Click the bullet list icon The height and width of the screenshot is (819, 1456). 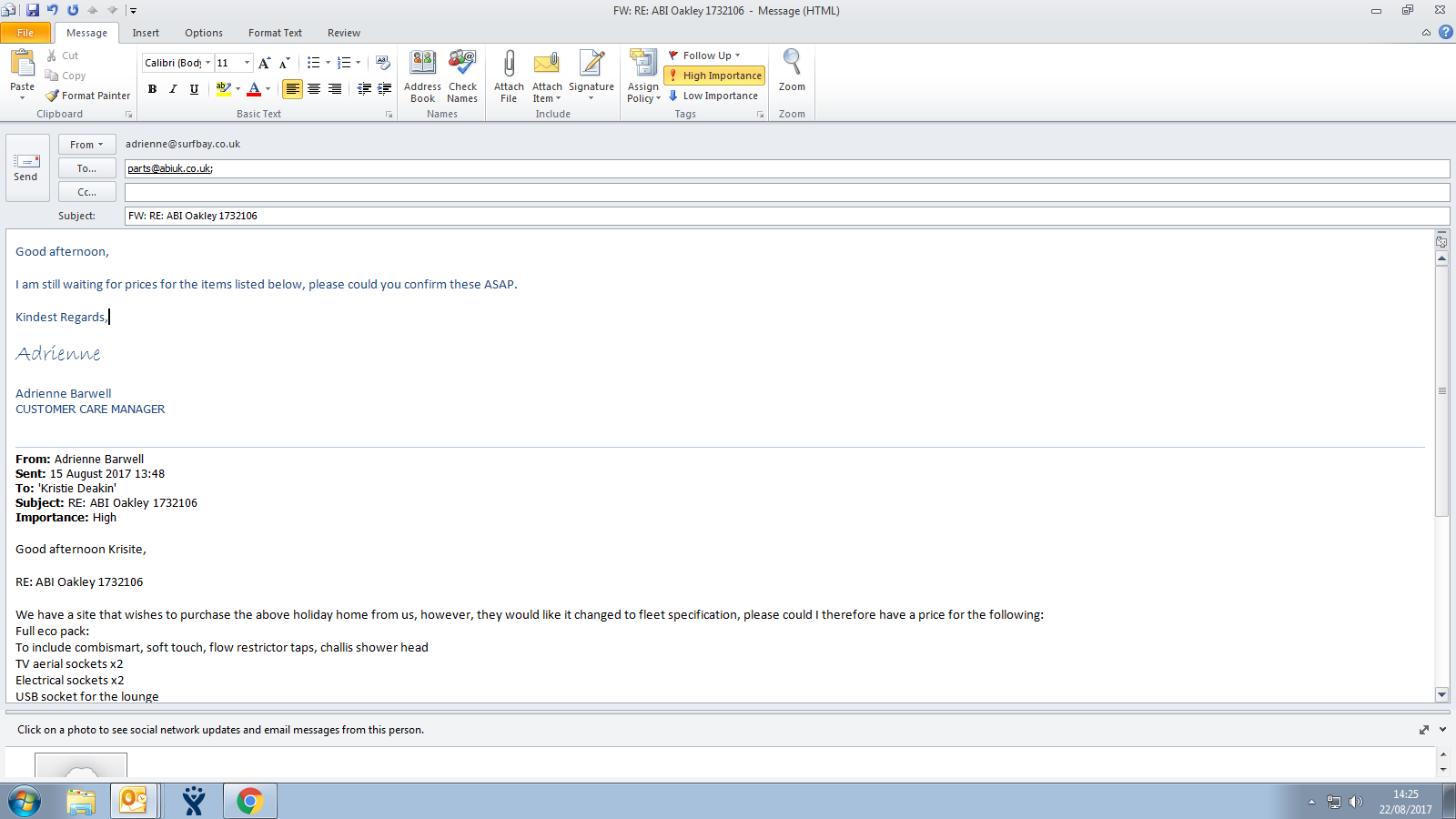click(313, 63)
